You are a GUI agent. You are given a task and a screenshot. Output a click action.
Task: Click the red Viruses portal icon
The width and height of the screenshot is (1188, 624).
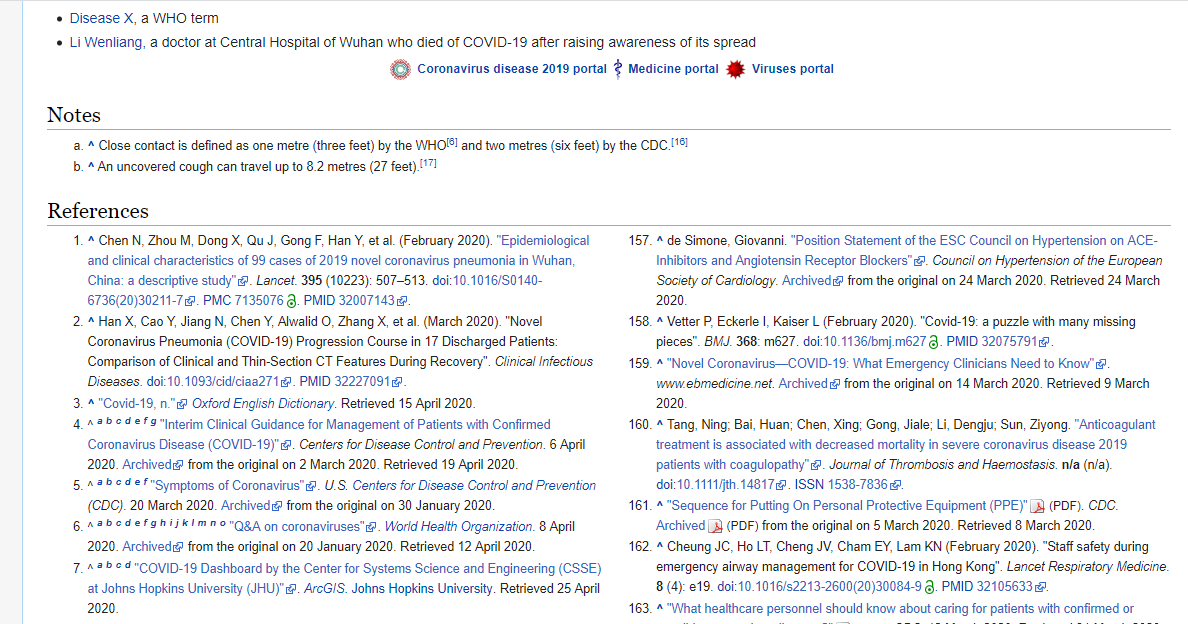(736, 70)
